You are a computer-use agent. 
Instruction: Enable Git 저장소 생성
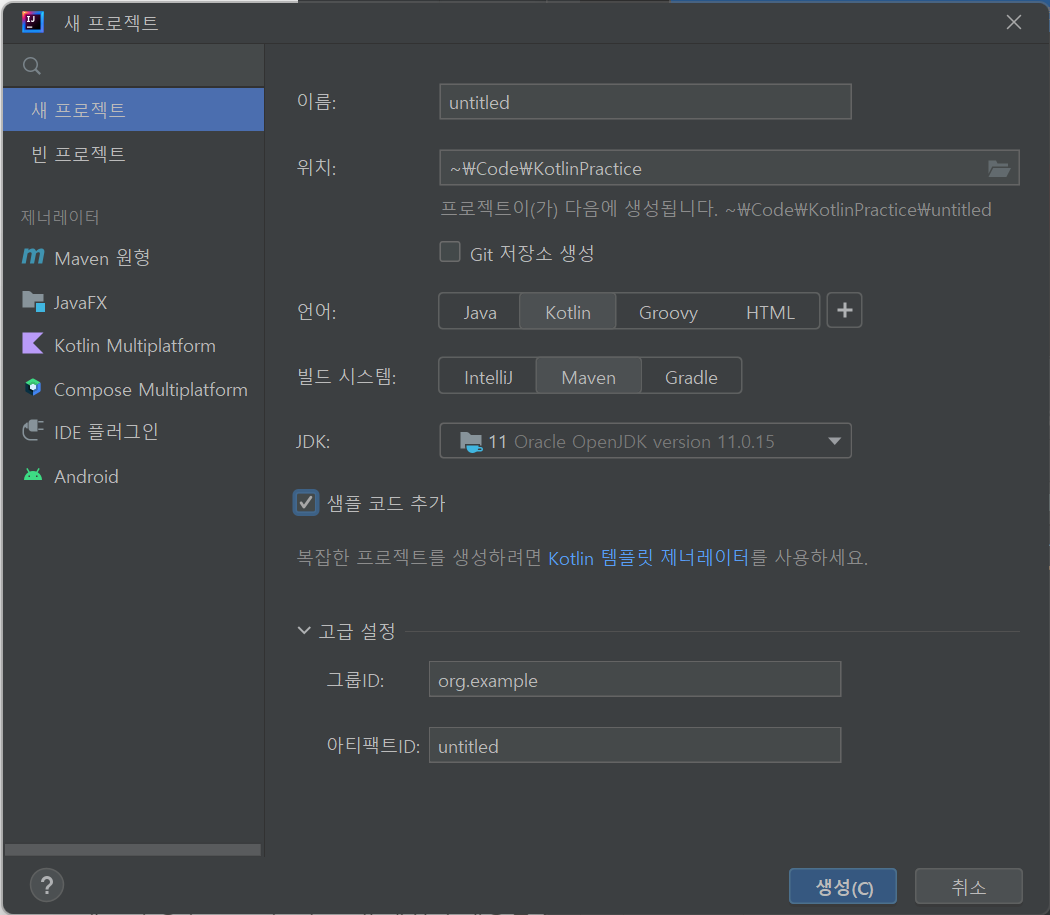450,252
